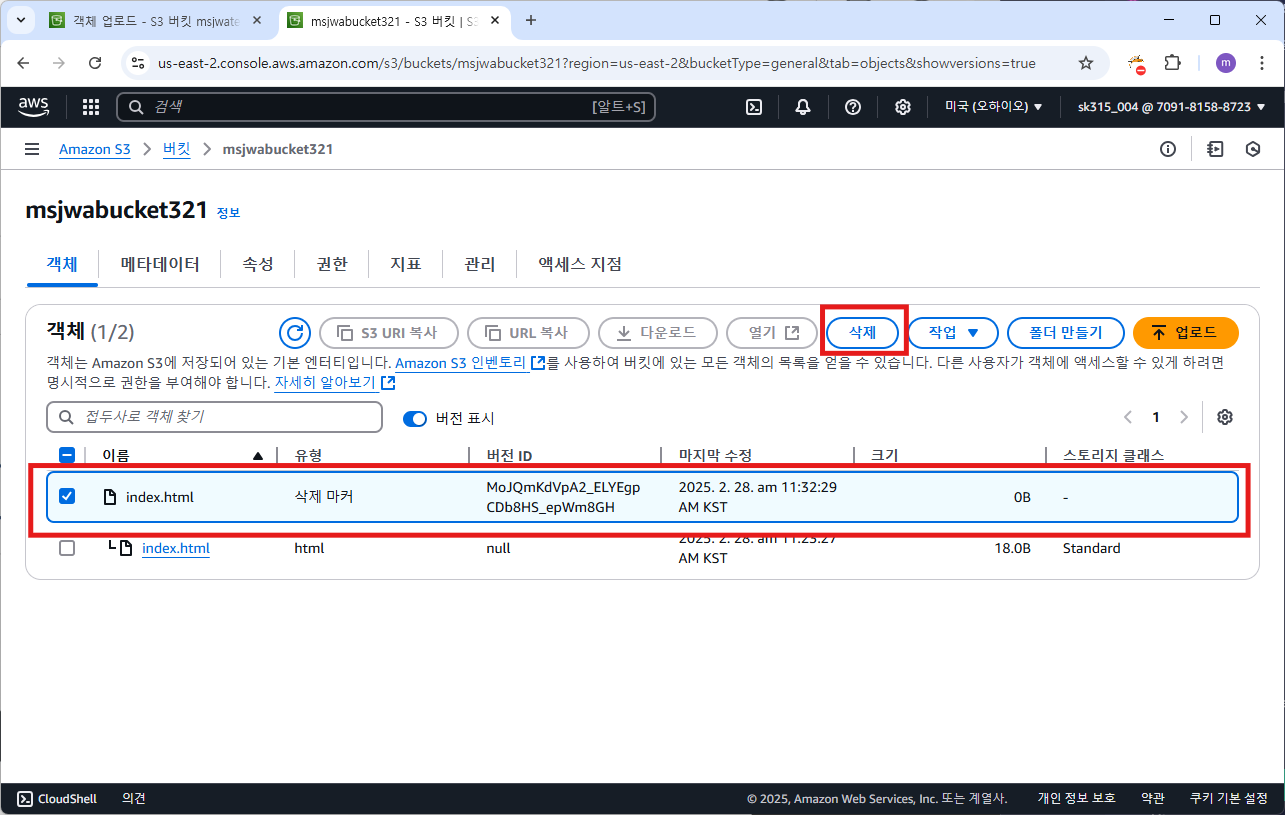
Task: Click the S3 URI 복사 button
Action: click(389, 333)
